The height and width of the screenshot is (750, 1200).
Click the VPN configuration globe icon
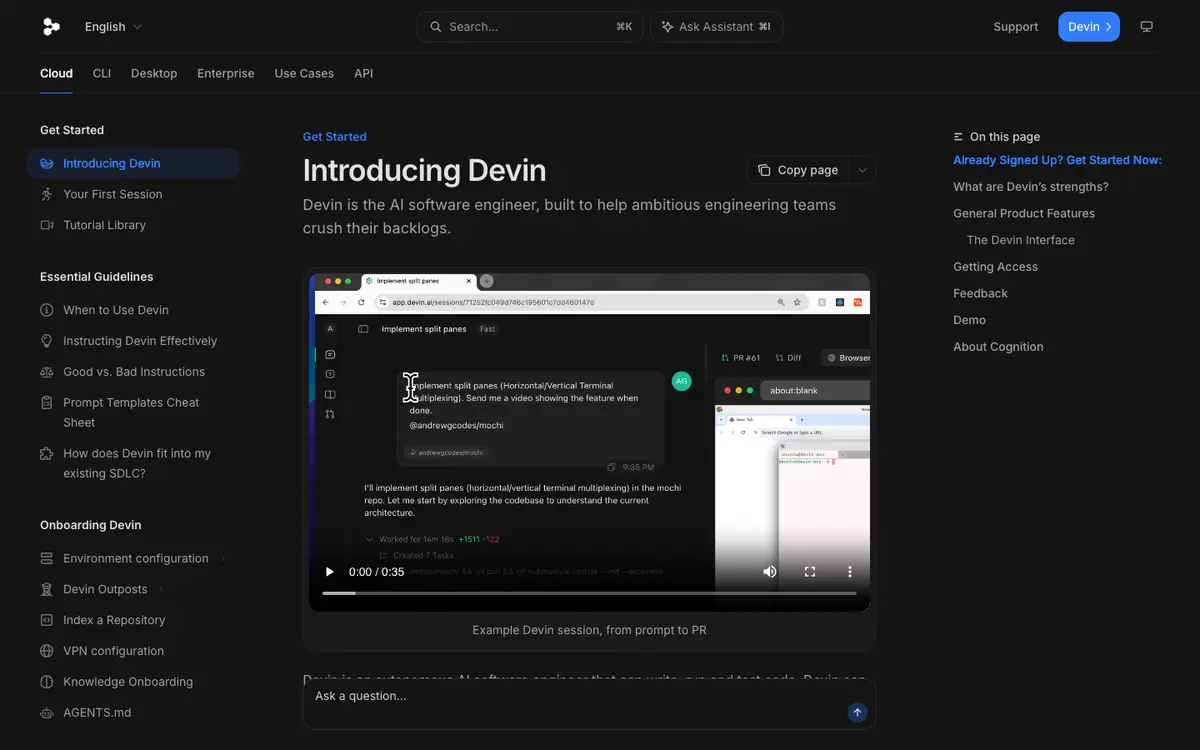[x=47, y=651]
